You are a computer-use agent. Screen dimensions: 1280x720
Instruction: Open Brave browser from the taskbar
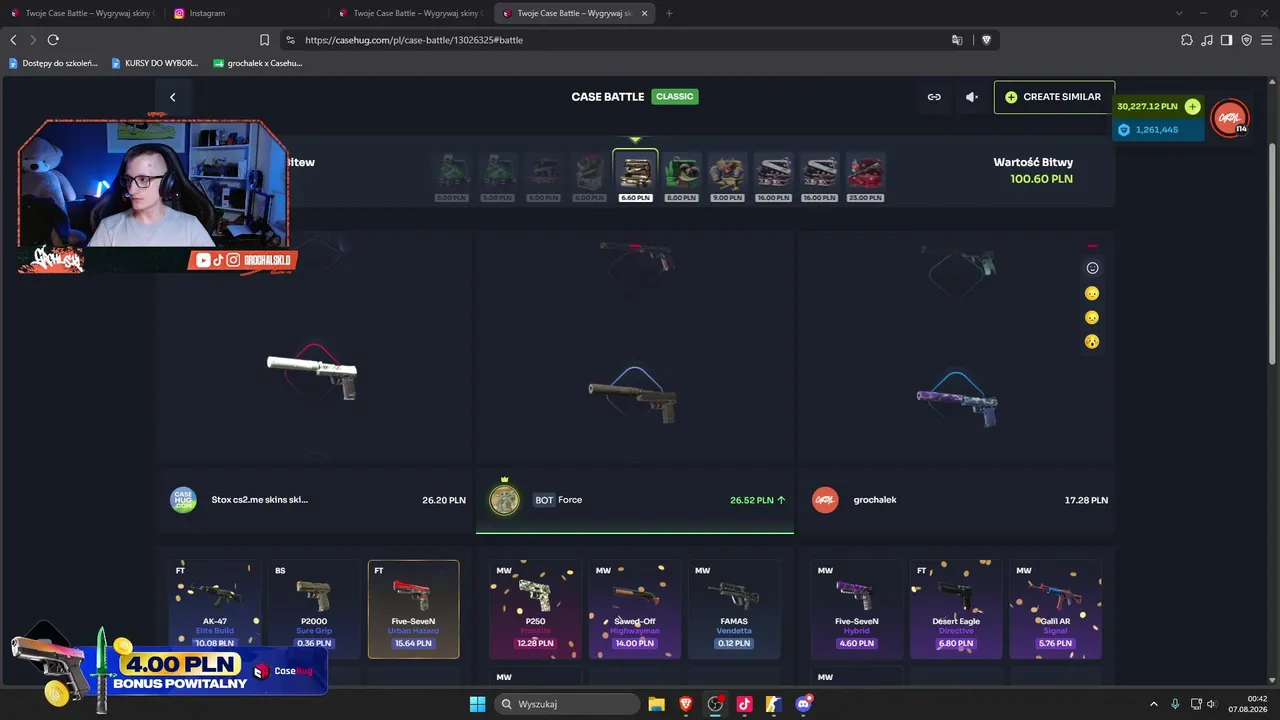686,704
